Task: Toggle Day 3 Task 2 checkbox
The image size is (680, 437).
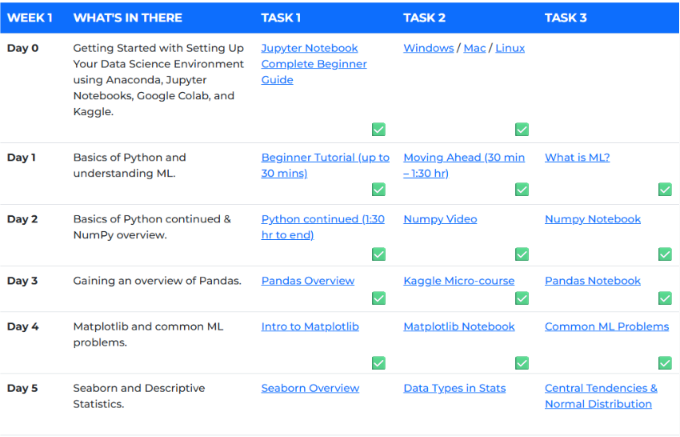Action: 522,298
